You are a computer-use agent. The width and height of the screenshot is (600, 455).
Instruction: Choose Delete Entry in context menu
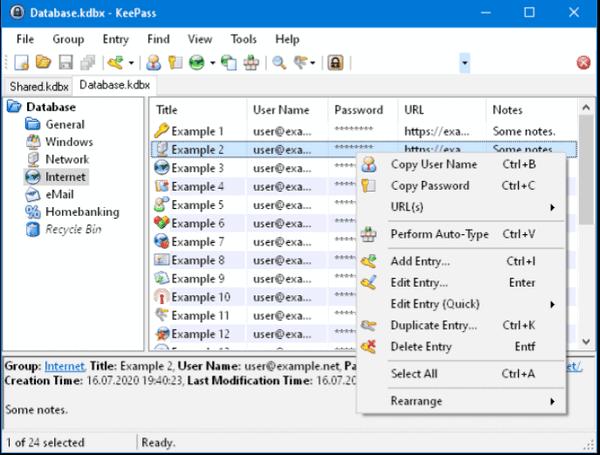coord(461,347)
